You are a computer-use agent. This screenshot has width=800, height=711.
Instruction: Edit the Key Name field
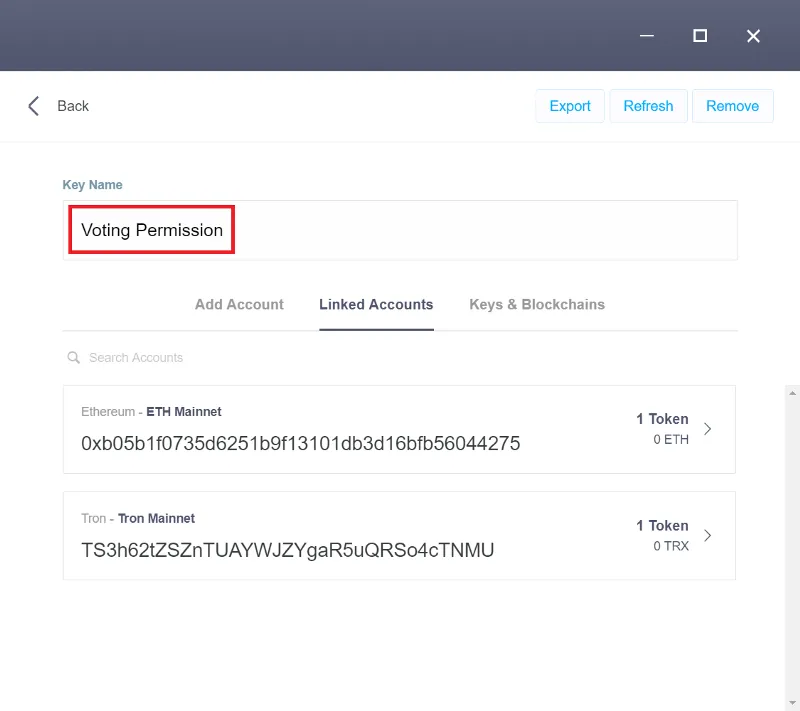pos(400,230)
